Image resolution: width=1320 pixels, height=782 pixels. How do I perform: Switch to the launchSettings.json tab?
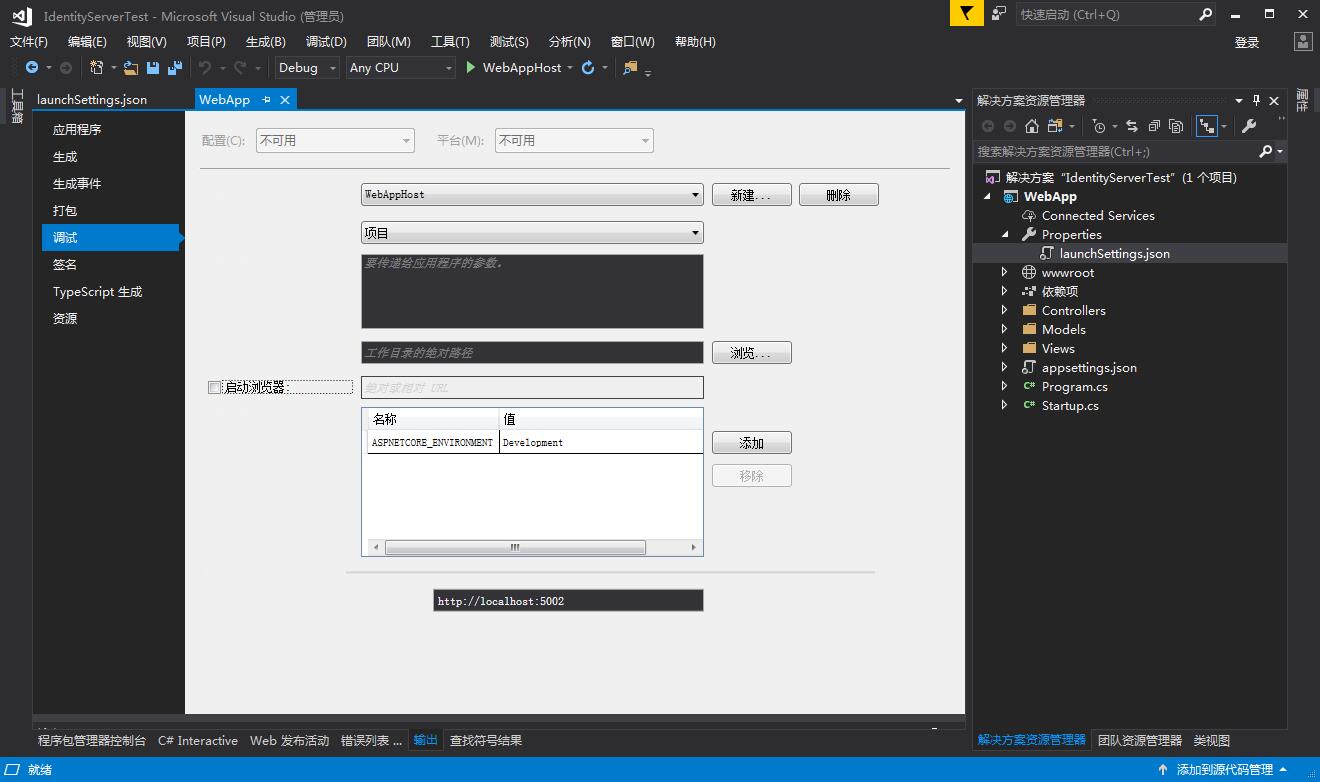(x=92, y=100)
